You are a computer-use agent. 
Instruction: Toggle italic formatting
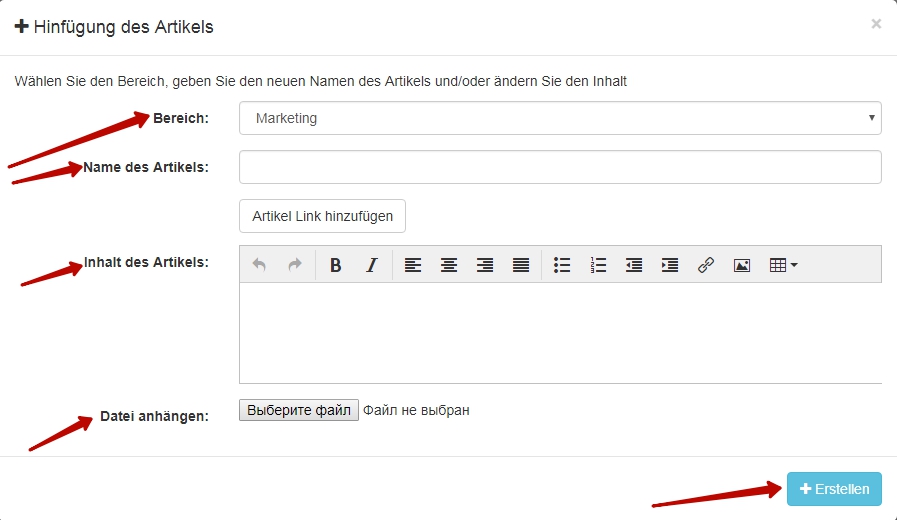[x=372, y=265]
